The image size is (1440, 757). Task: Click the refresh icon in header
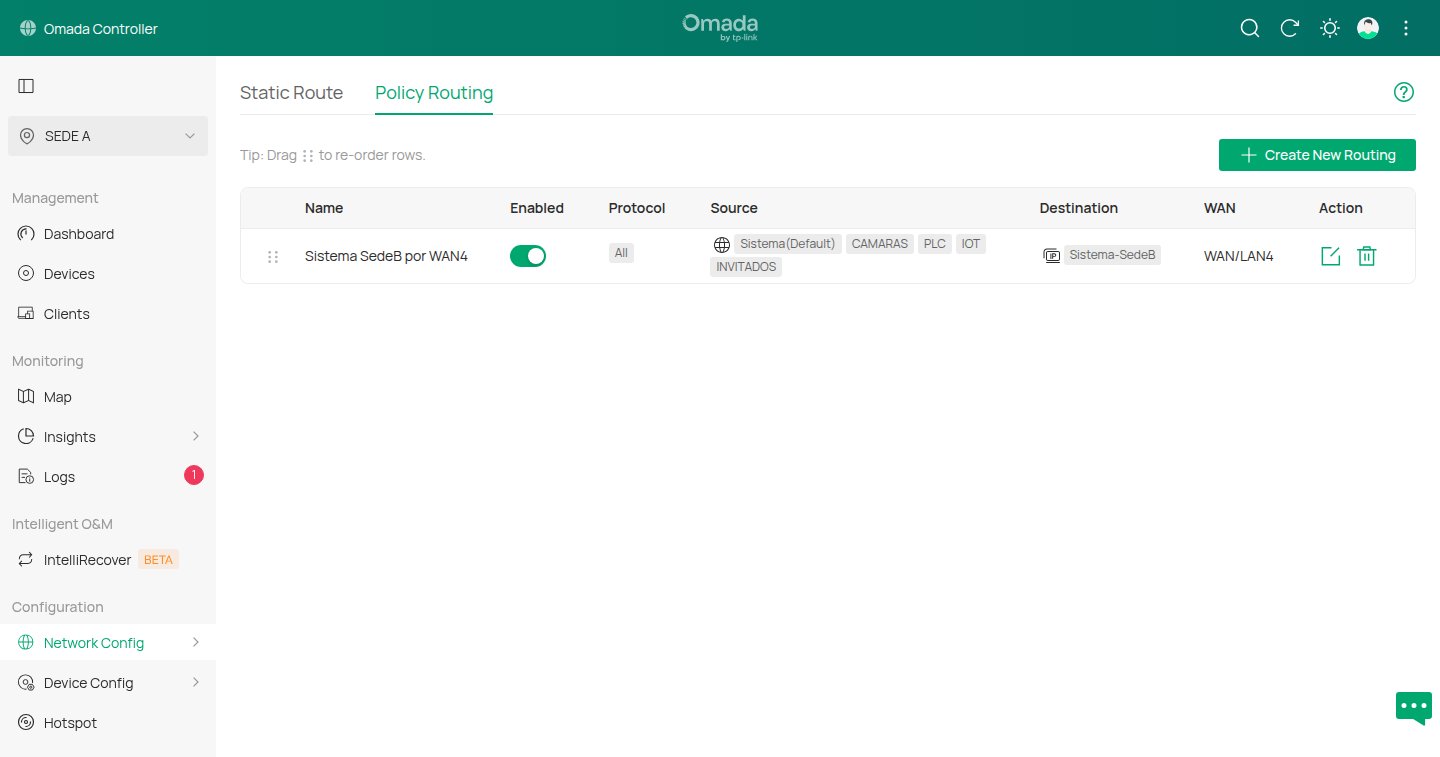pos(1290,28)
